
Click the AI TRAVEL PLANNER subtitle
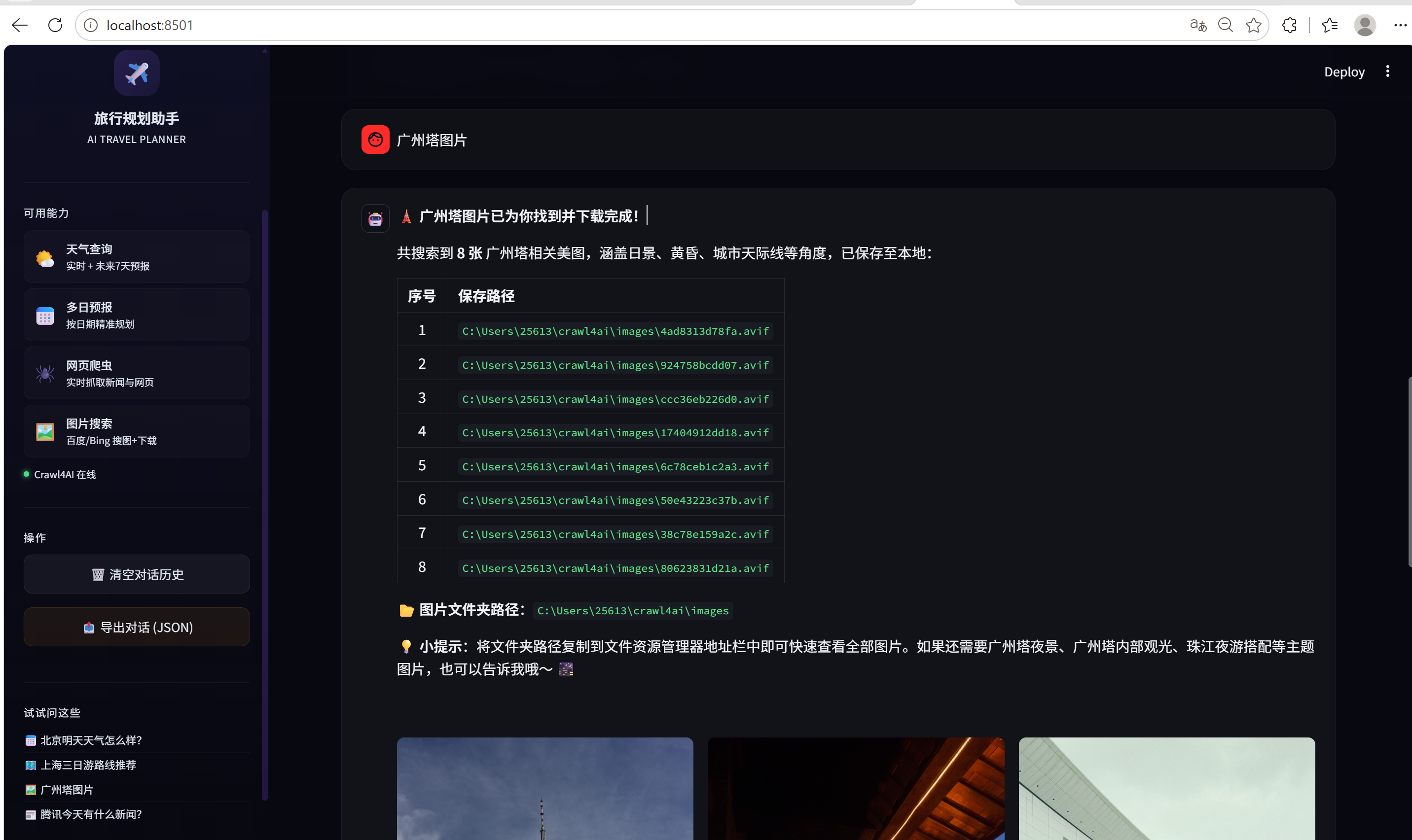tap(137, 139)
